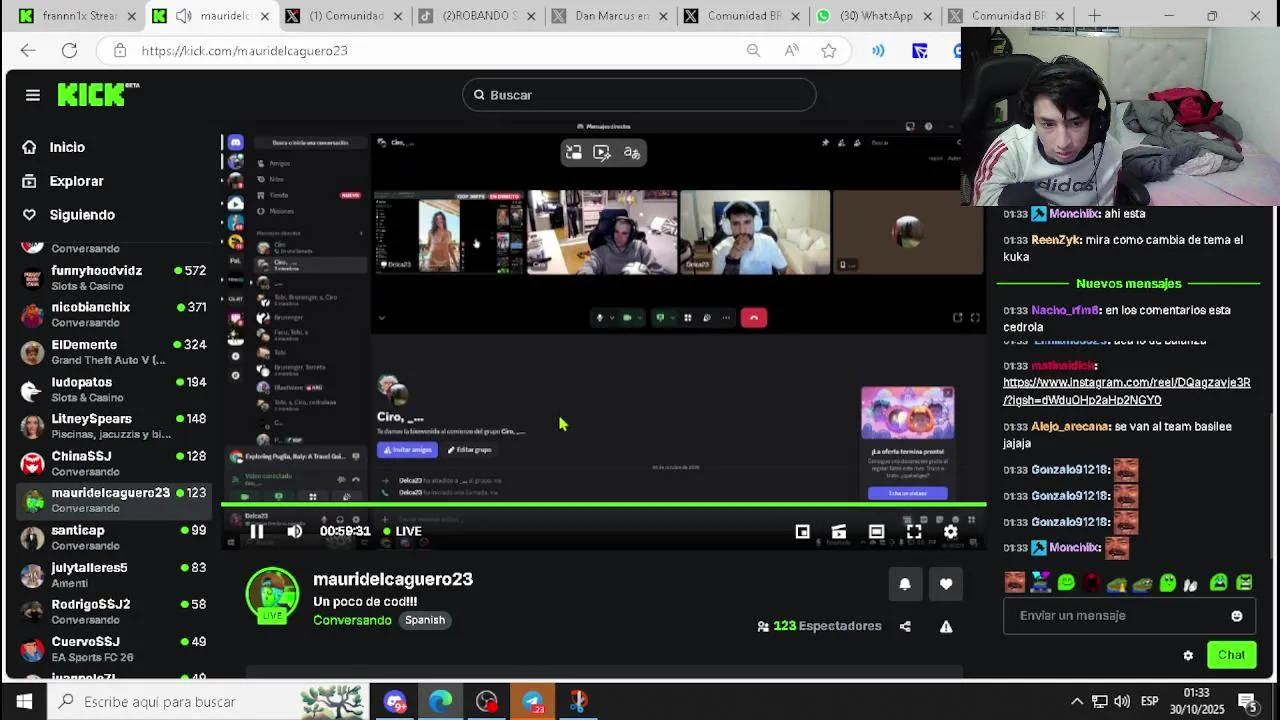Open santicap channel in sidebar
The height and width of the screenshot is (720, 1280).
pos(113,537)
